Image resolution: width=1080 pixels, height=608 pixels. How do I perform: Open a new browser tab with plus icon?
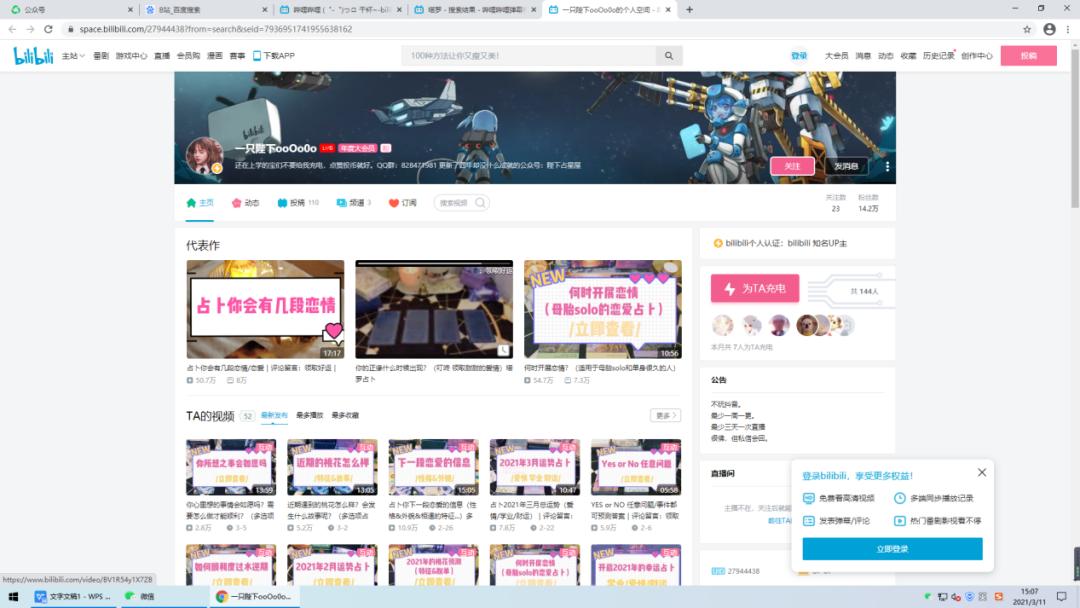click(x=689, y=9)
